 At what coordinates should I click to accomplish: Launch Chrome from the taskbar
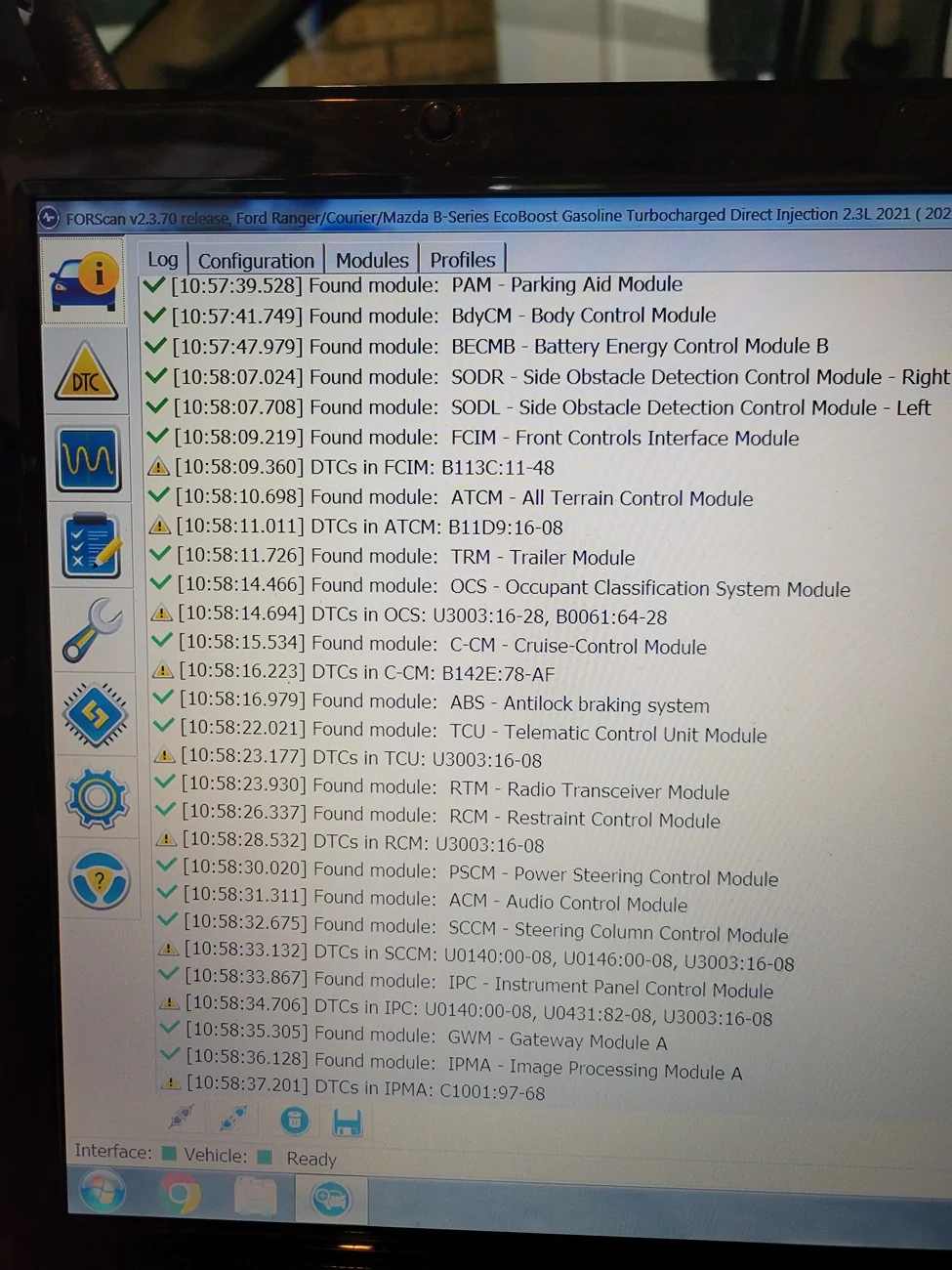click(x=180, y=1195)
